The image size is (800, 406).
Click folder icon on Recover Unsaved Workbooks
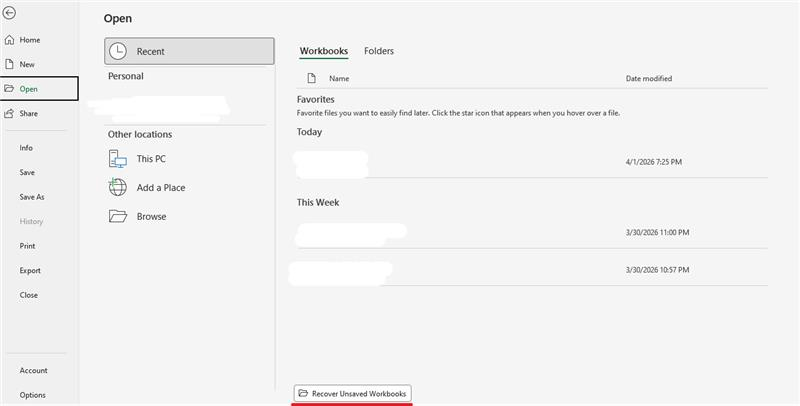point(303,393)
